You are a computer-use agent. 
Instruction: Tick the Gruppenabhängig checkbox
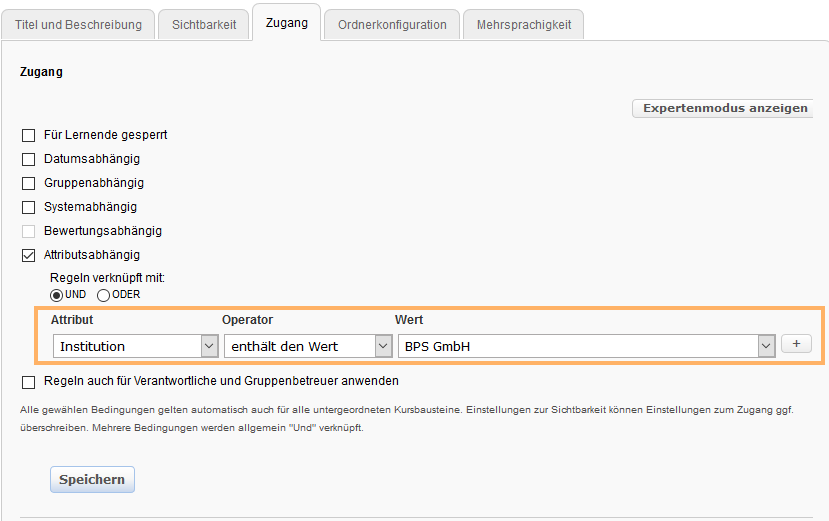(28, 183)
